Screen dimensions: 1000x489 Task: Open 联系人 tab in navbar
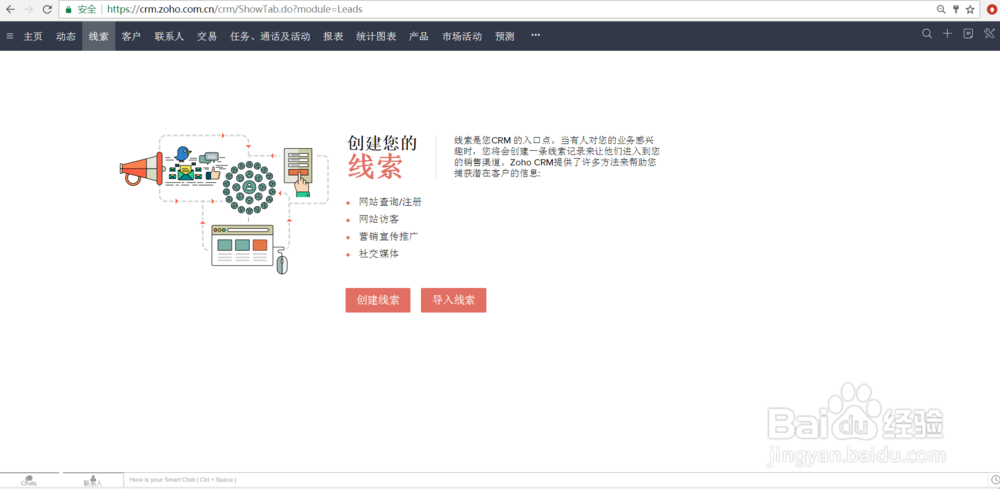(169, 36)
